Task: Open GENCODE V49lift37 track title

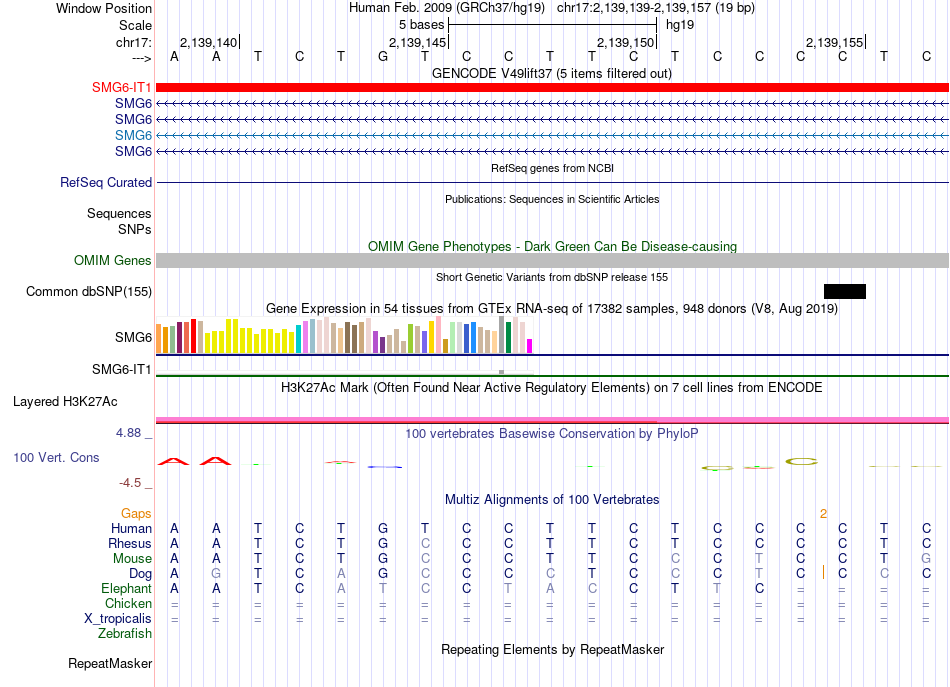Action: 552,73
